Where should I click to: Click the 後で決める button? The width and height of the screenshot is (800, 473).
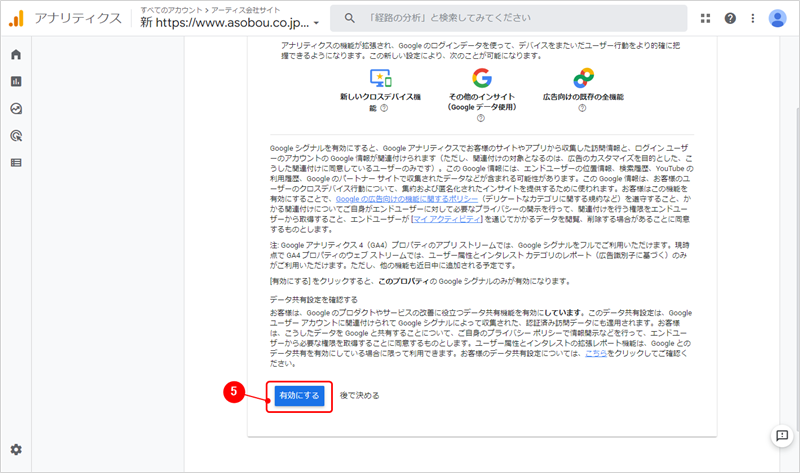coord(360,395)
